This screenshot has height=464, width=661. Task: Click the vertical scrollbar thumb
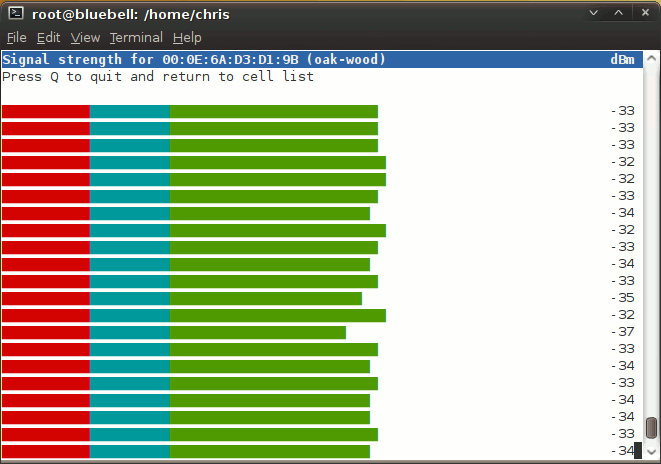[x=651, y=427]
